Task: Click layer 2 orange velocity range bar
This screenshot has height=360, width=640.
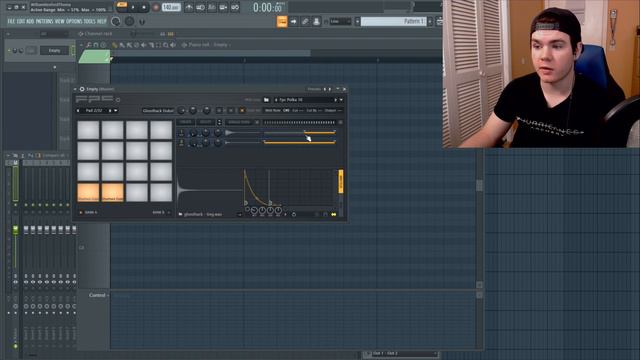Action: click(x=300, y=142)
